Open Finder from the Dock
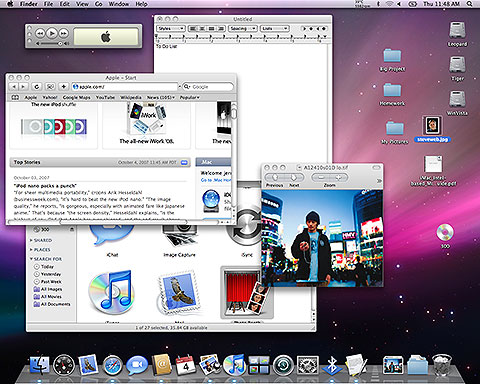The image size is (480, 384). click(x=39, y=365)
